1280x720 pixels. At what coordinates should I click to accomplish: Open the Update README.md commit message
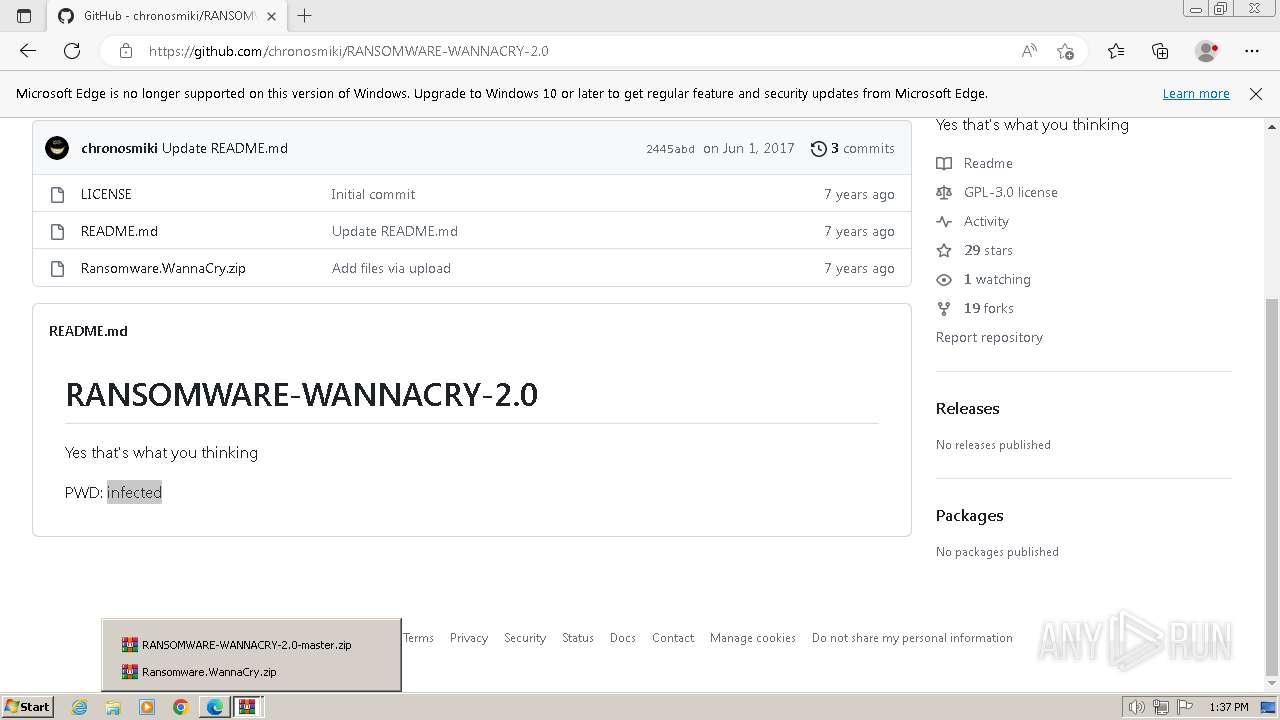click(x=225, y=148)
